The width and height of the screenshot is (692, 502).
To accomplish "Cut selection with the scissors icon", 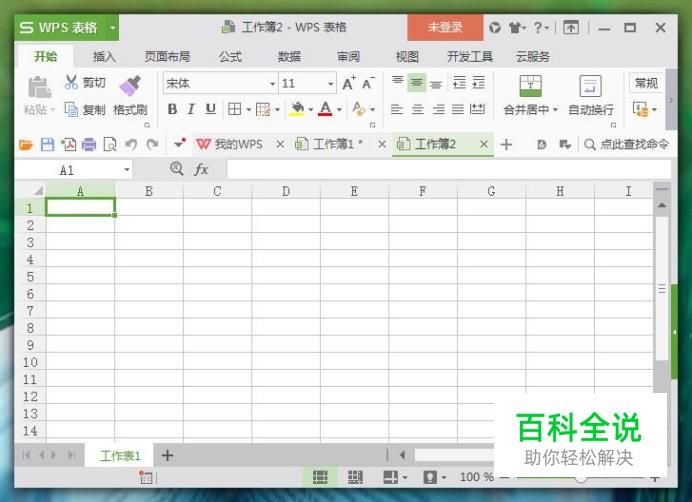I will tap(71, 82).
